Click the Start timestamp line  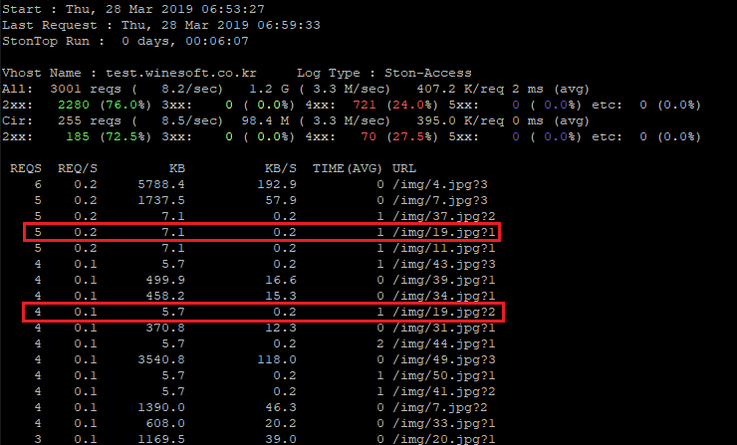pyautogui.click(x=133, y=9)
